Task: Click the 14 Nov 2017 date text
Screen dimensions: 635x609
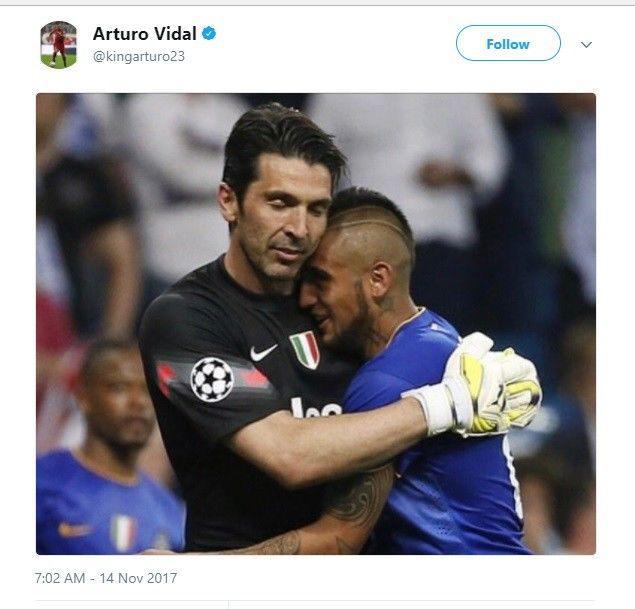Action: (138, 578)
